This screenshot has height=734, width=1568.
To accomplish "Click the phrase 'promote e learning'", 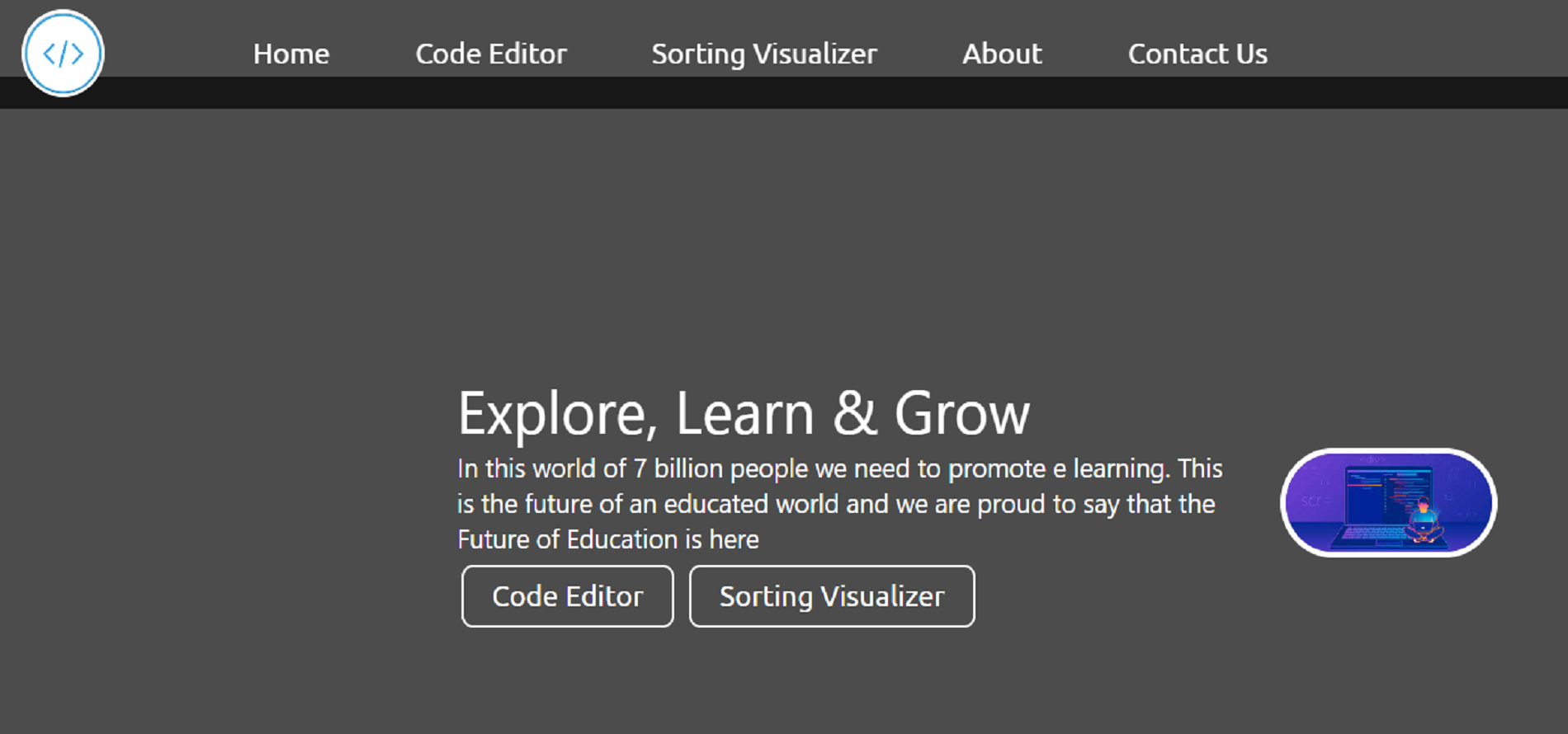I will (x=1059, y=468).
